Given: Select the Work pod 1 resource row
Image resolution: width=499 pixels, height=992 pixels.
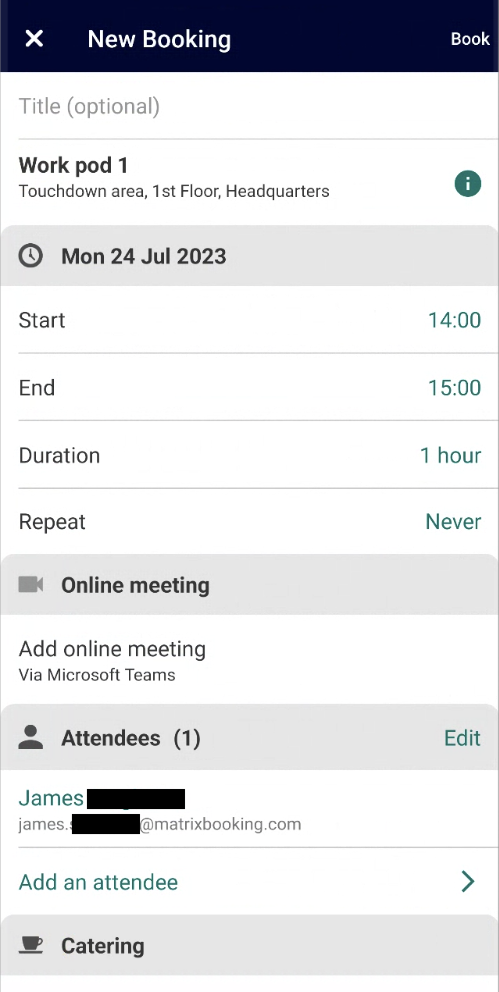Looking at the screenshot, I should coord(249,182).
